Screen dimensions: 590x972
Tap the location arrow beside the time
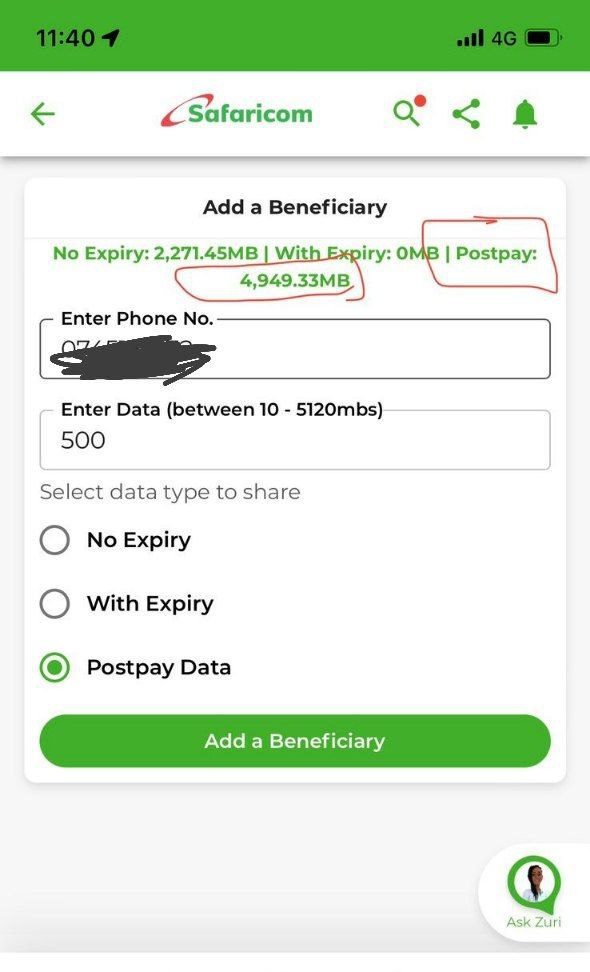pyautogui.click(x=110, y=38)
